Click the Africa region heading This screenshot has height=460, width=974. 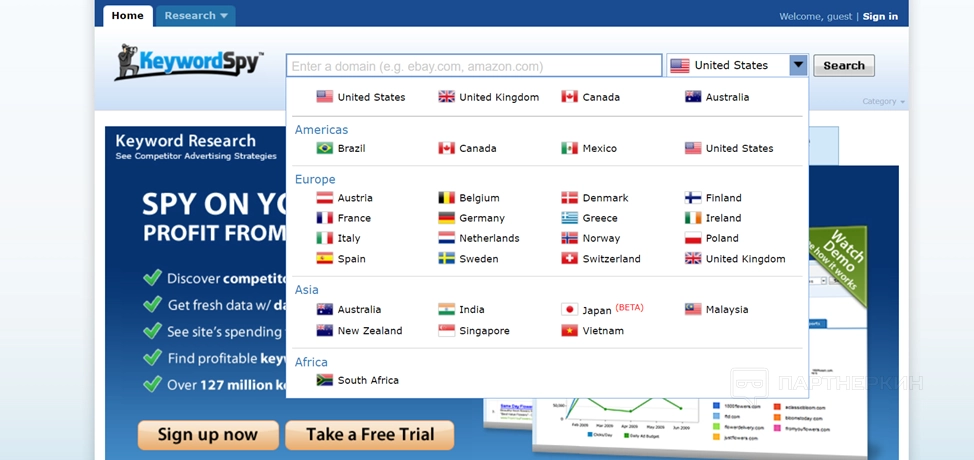(311, 362)
